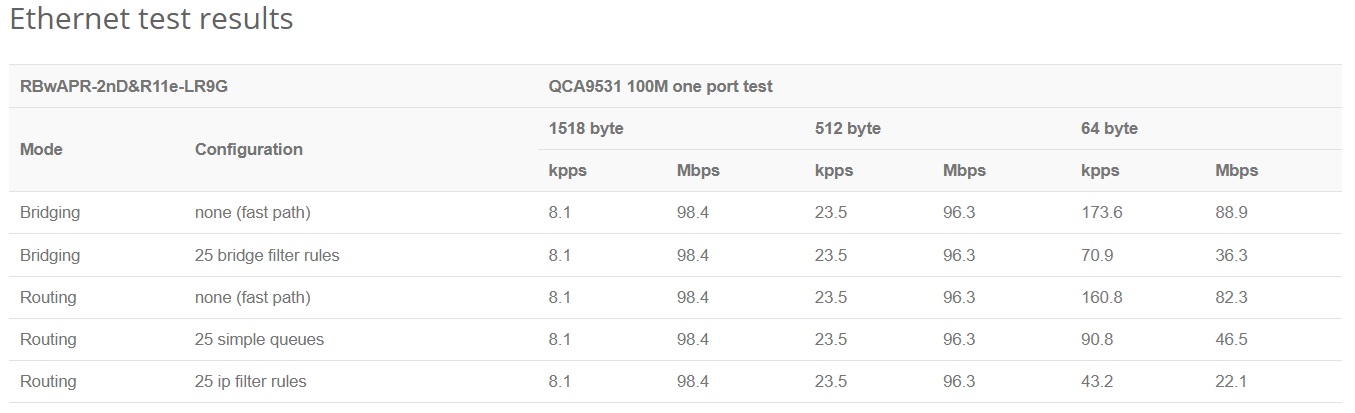Viewport: 1355px width, 413px height.
Task: Click the "25 bridge filter rules" cell
Action: tap(267, 255)
